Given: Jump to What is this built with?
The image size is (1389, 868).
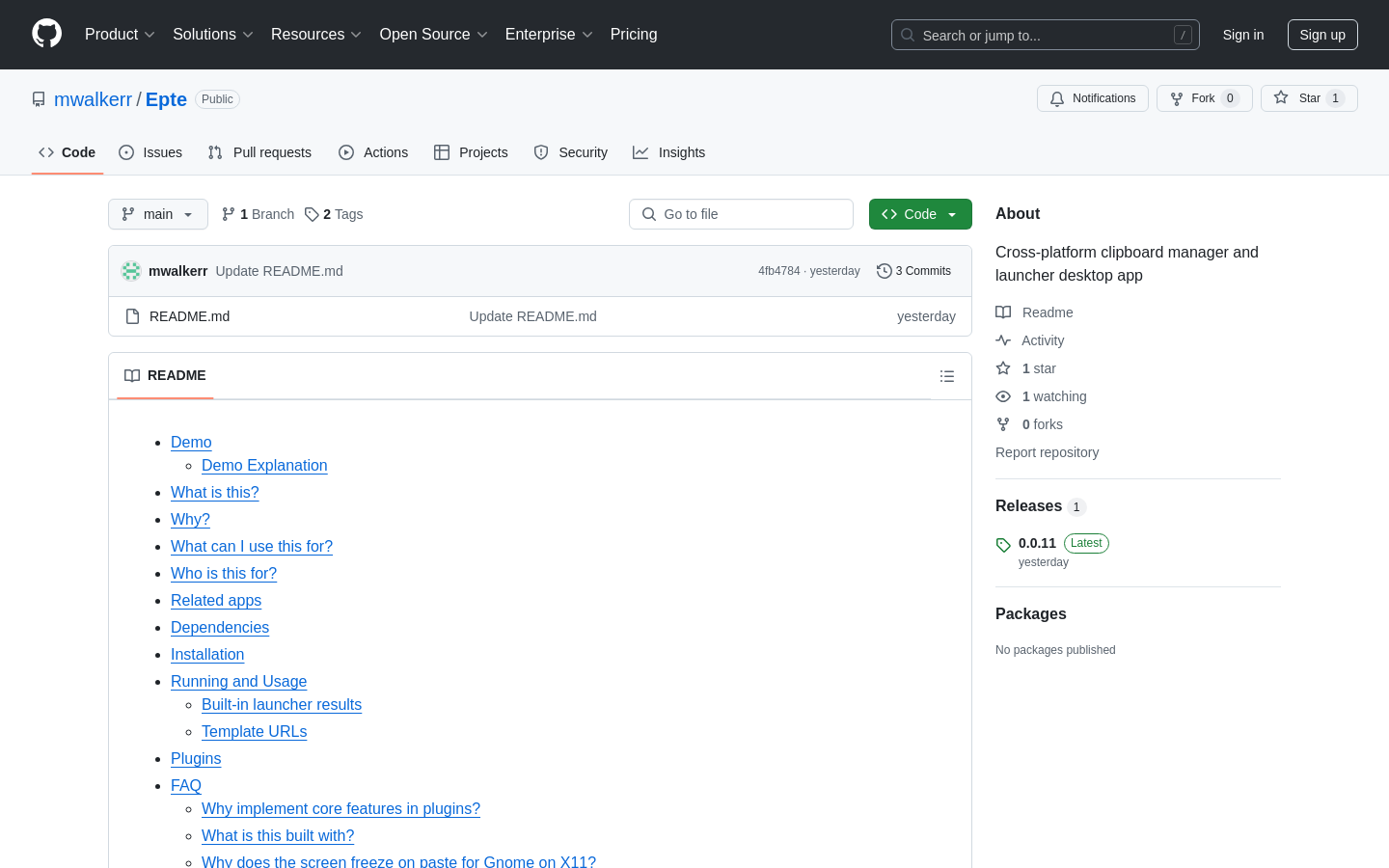Looking at the screenshot, I should coord(278,835).
